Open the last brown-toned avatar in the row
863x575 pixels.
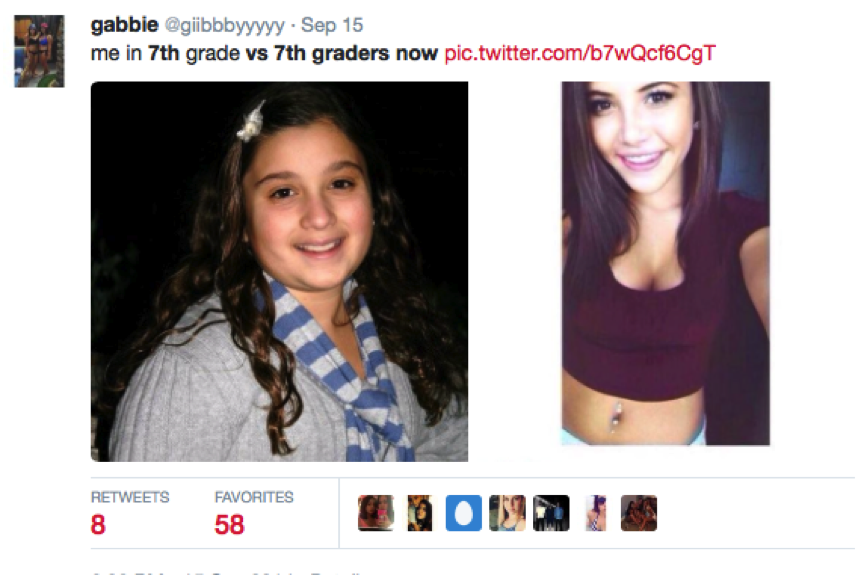(639, 513)
